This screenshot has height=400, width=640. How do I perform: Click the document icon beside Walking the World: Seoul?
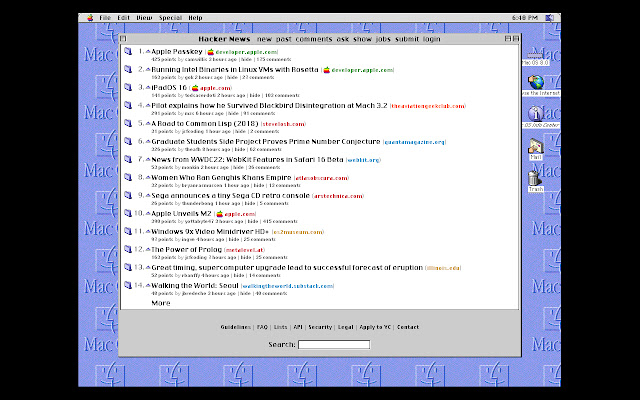tap(128, 285)
